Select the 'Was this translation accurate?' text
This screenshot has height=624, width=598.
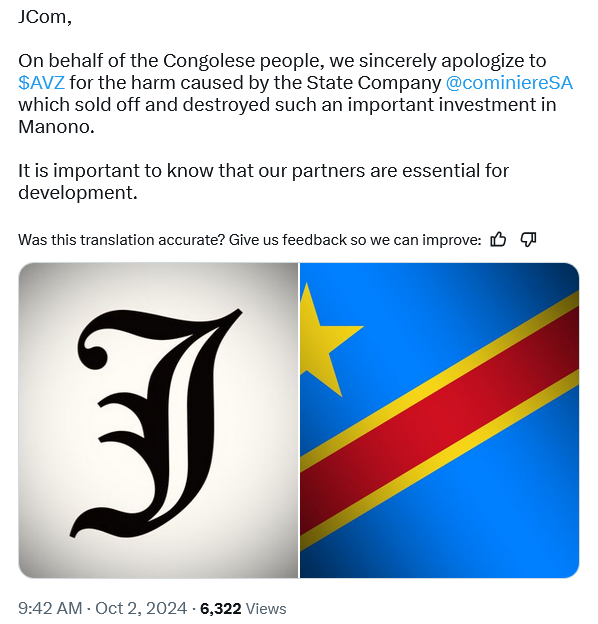click(x=121, y=240)
